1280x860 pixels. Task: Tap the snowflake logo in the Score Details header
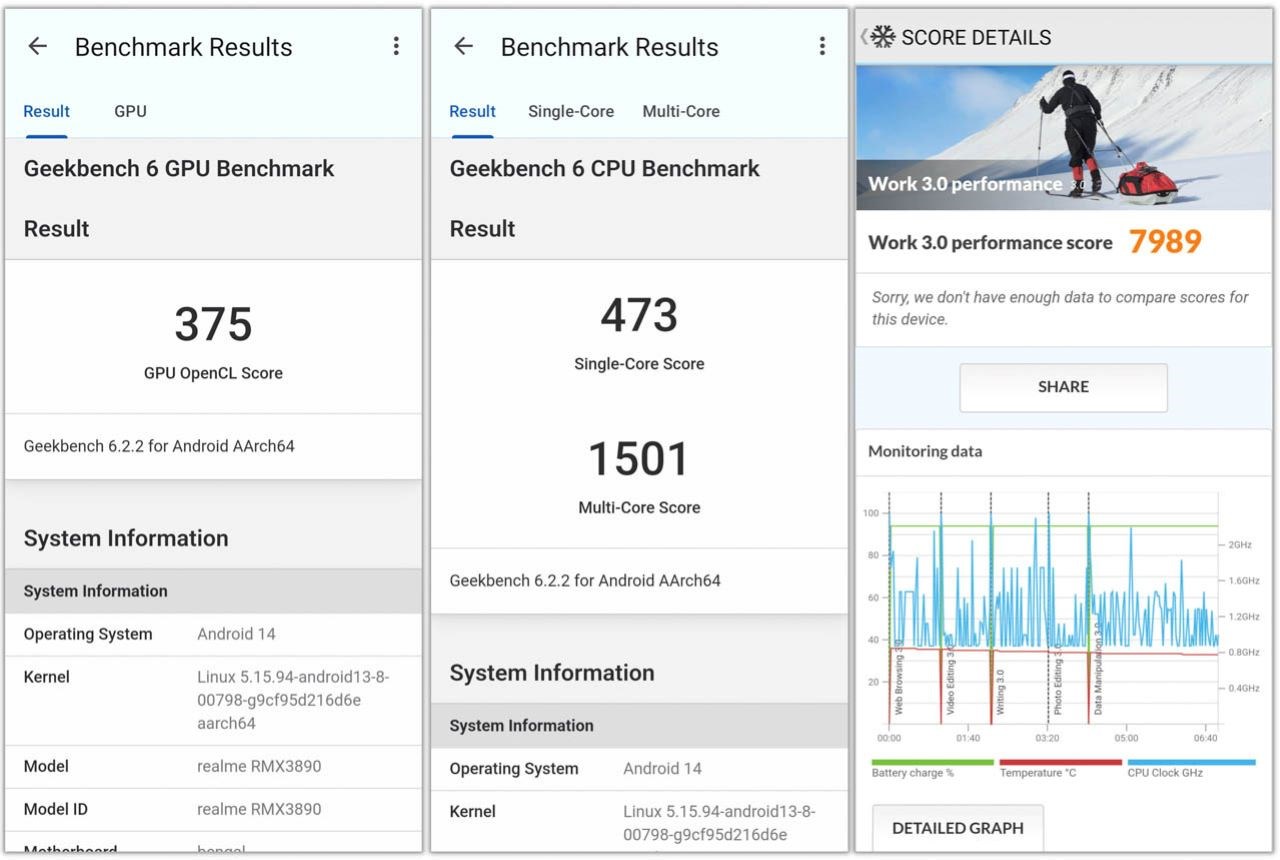click(883, 37)
